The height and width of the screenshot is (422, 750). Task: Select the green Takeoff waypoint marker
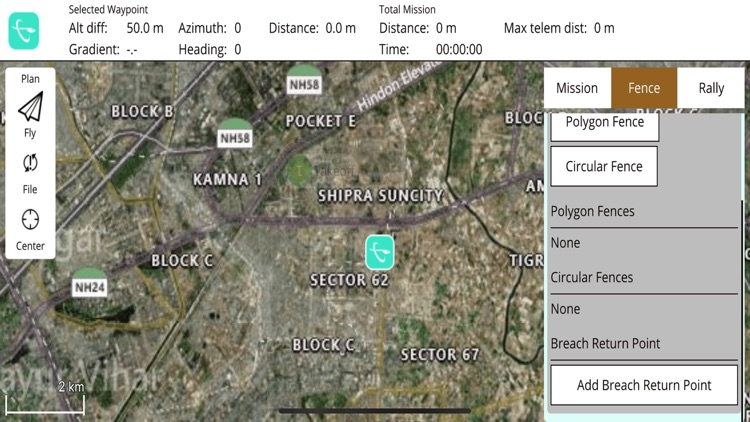point(299,170)
